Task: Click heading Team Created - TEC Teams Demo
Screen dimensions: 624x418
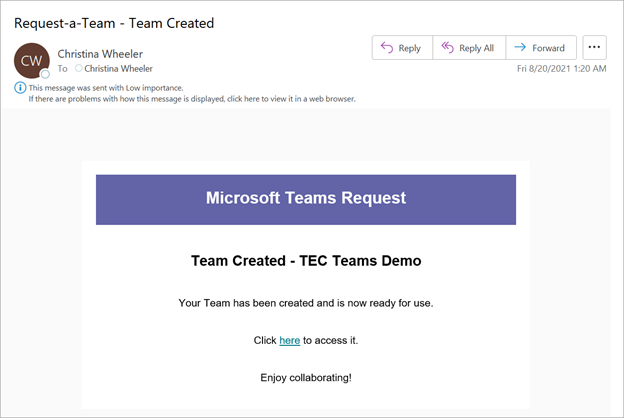Action: tap(306, 261)
